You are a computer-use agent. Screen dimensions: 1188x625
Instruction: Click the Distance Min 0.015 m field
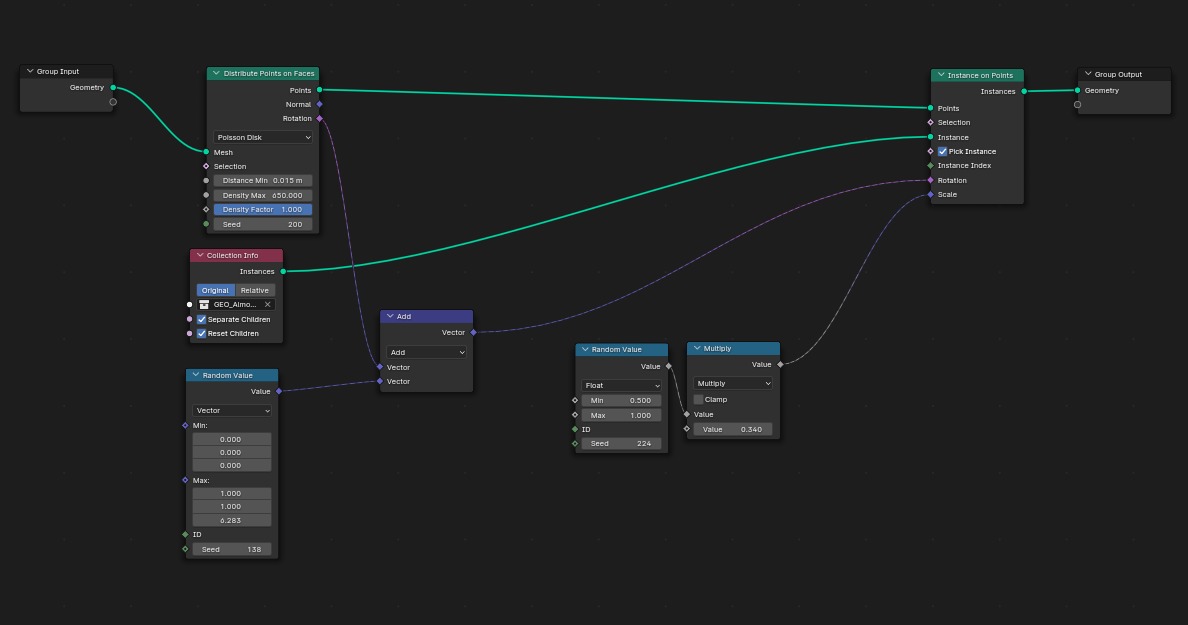(x=263, y=180)
